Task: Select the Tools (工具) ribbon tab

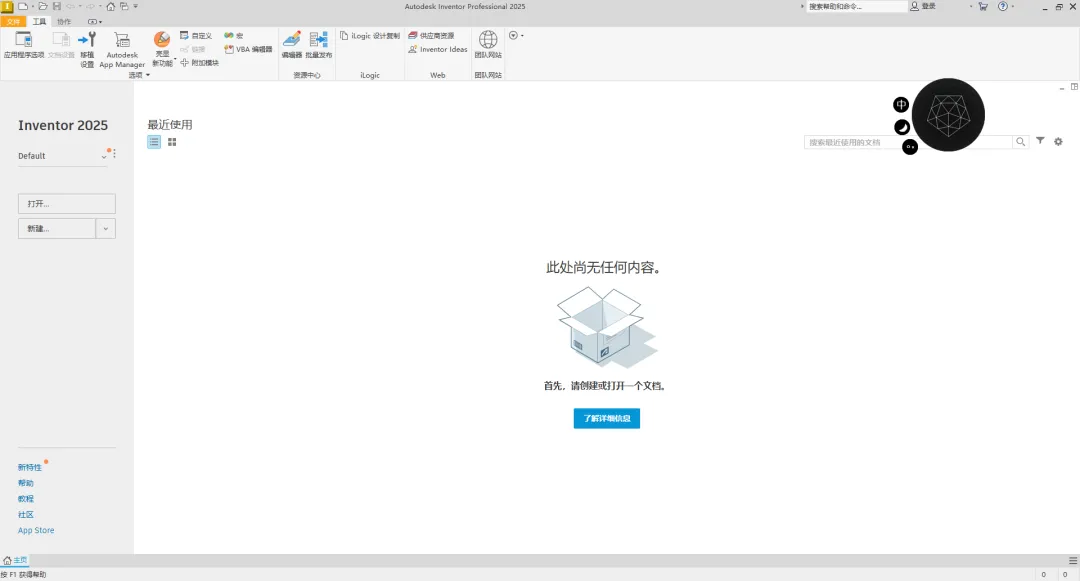Action: [39, 22]
